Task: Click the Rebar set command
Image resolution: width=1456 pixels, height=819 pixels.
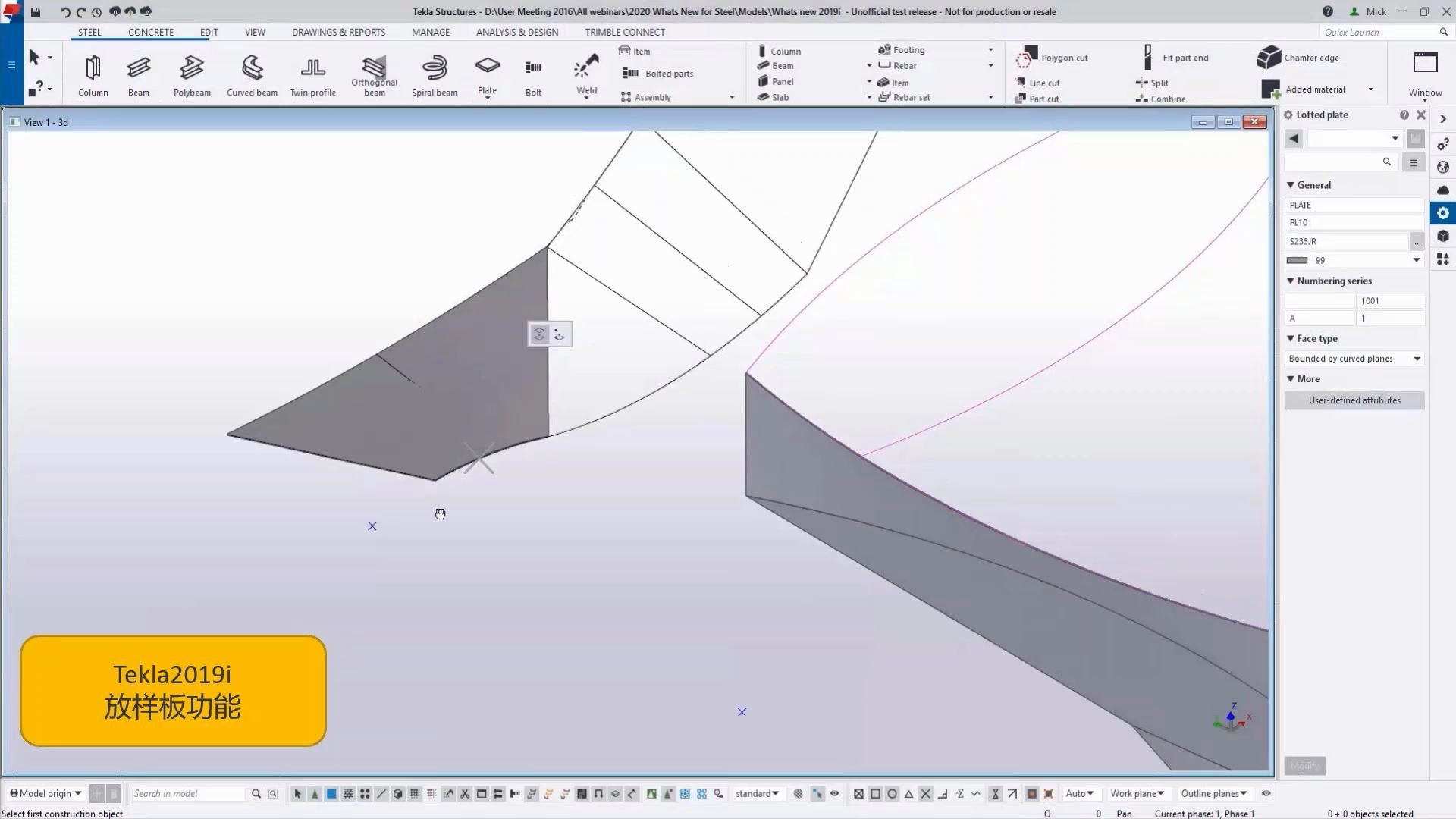Action: (904, 97)
